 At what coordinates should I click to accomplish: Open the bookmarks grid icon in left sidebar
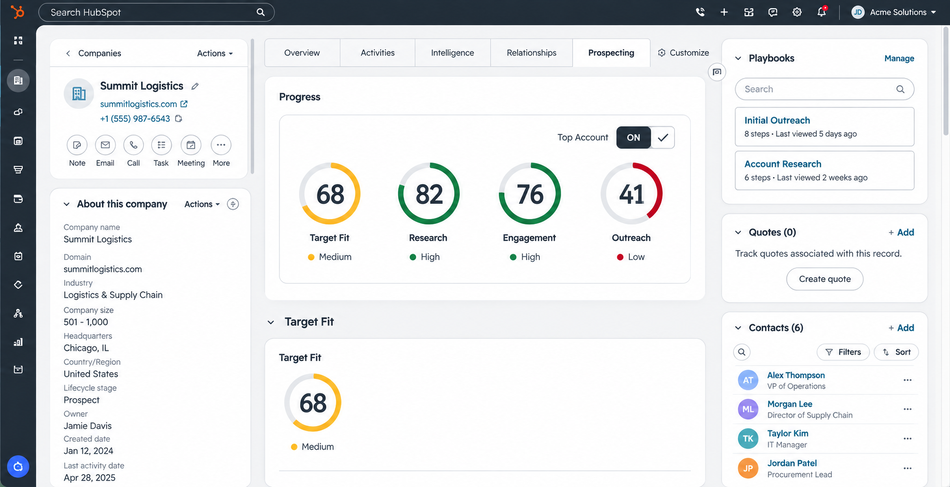pos(18,41)
